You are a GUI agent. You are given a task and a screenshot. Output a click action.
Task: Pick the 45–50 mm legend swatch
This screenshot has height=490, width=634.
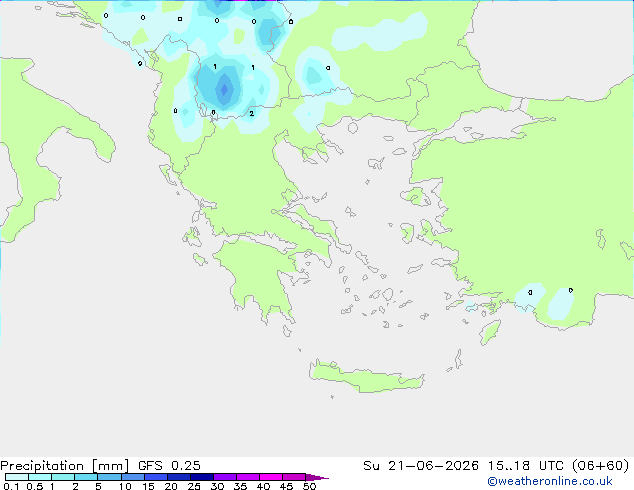(294, 477)
